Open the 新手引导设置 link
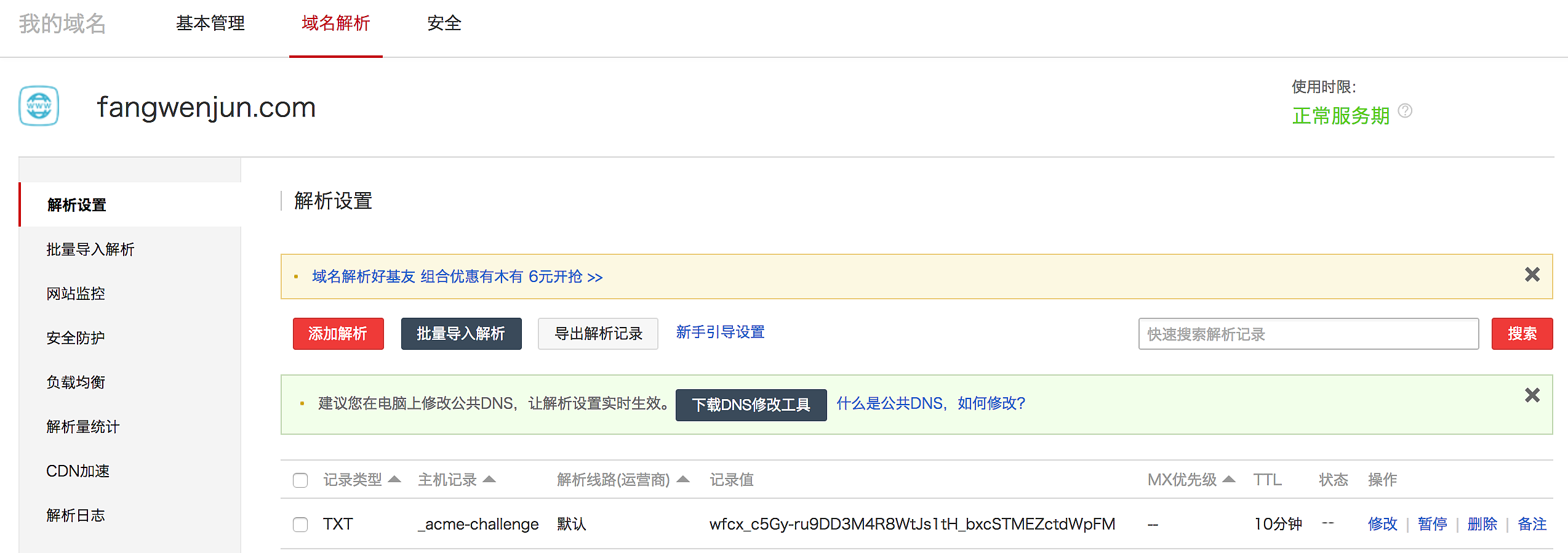Viewport: 1568px width, 553px height. pyautogui.click(x=720, y=333)
